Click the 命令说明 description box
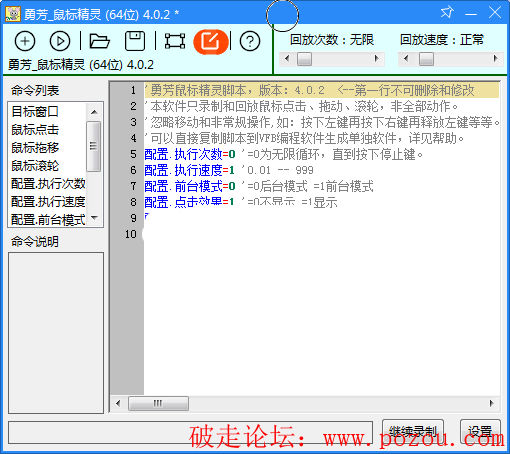Viewport: 510px width, 454px height. click(x=56, y=333)
